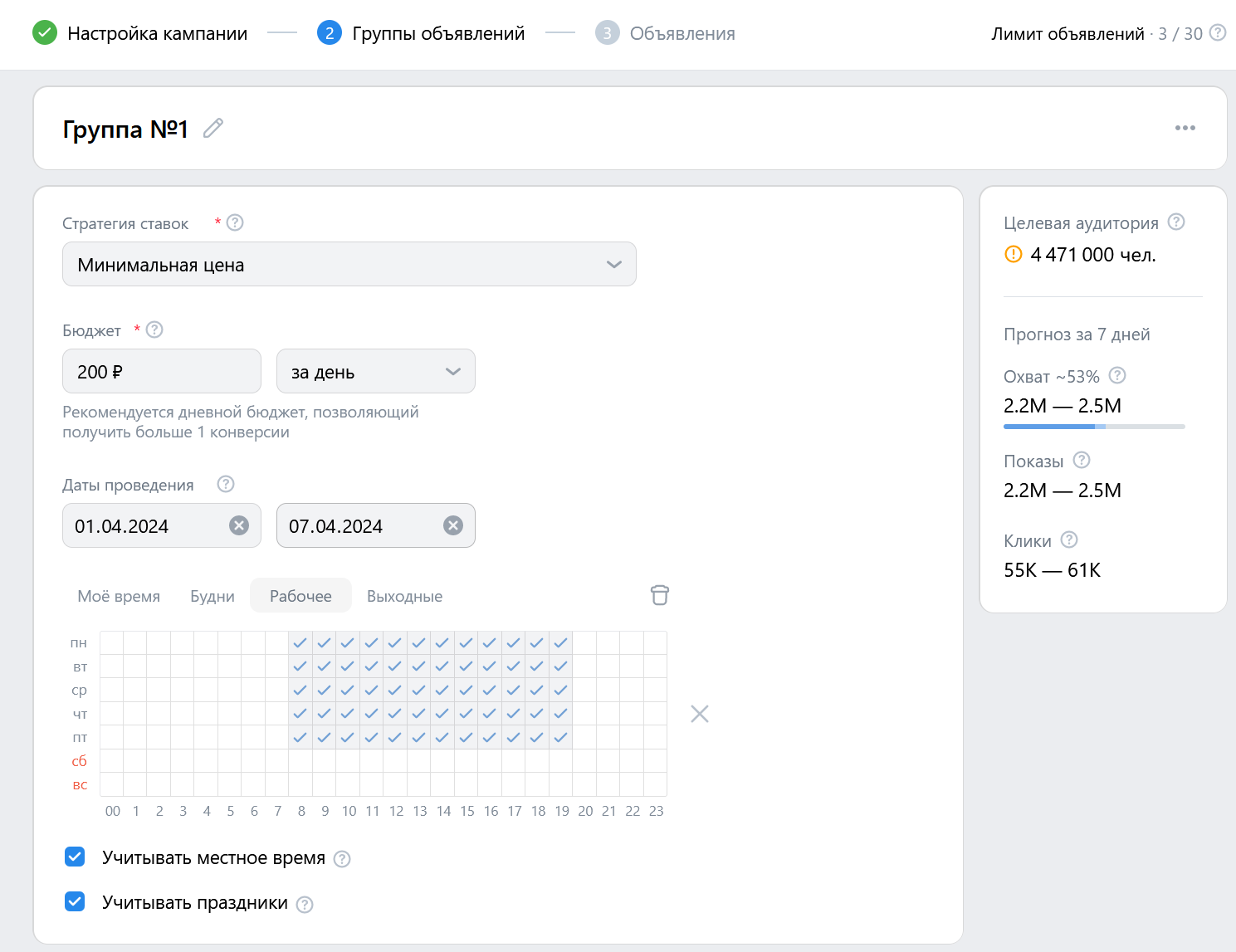Select the Моё время schedule preset
The width and height of the screenshot is (1236, 952).
coord(119,596)
